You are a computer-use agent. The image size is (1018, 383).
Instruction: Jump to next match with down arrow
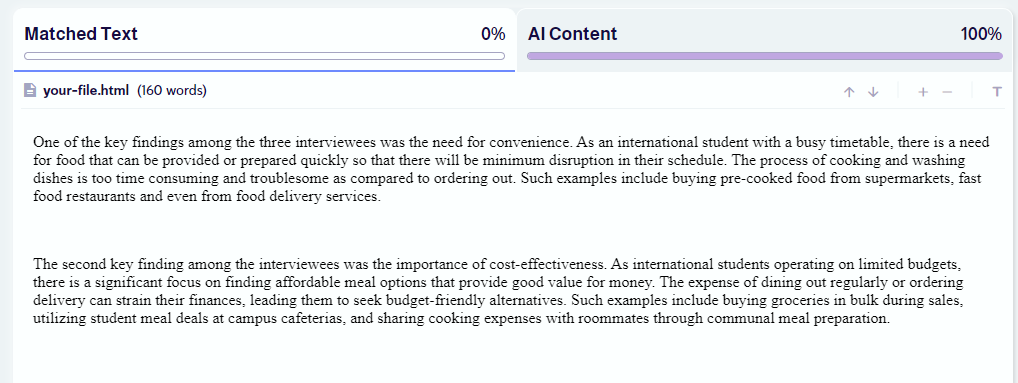click(873, 92)
